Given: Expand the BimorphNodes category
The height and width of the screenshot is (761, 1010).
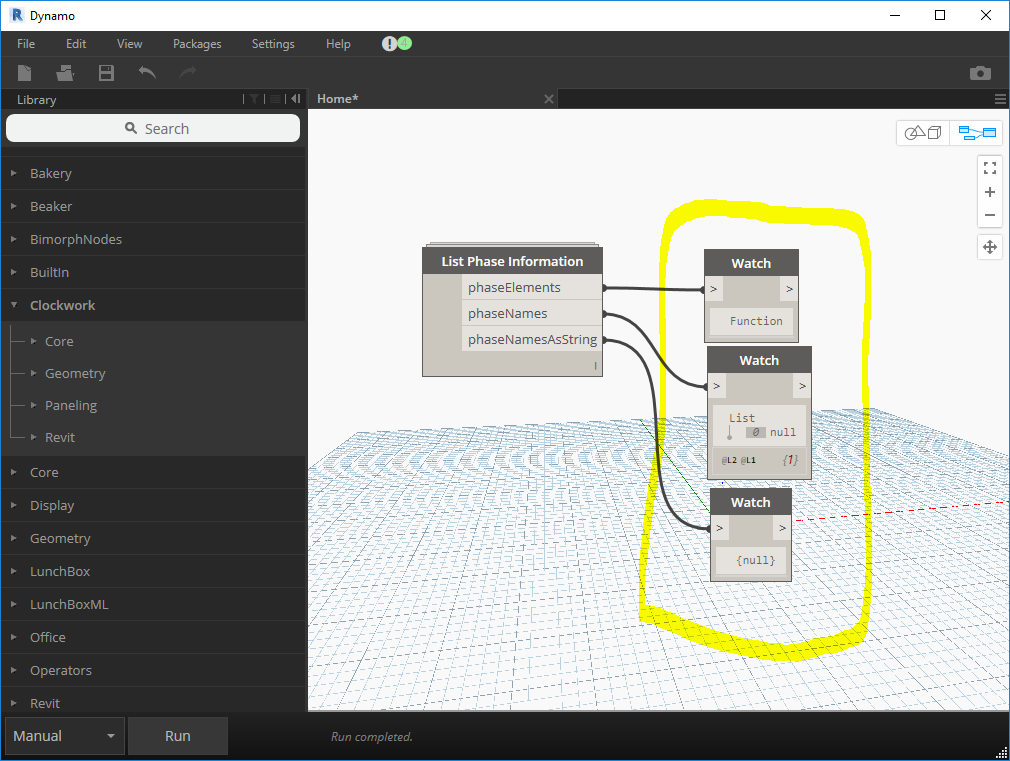Looking at the screenshot, I should [x=153, y=239].
